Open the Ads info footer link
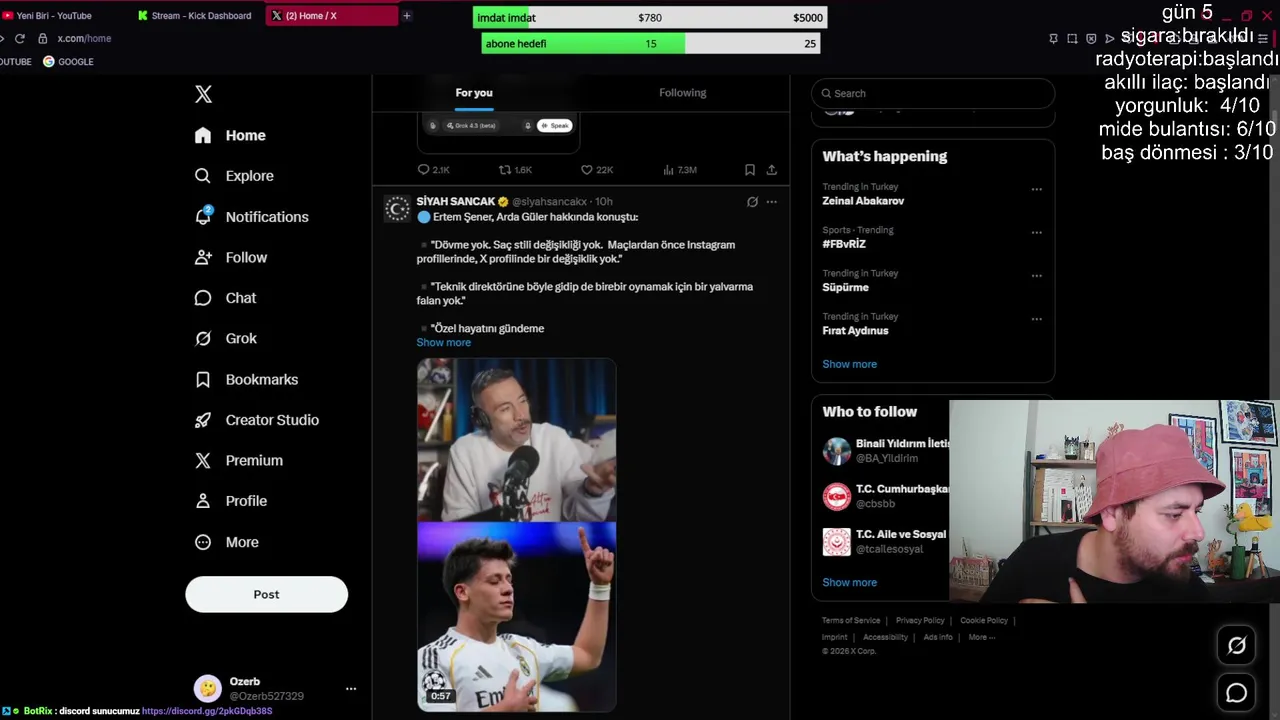 [x=938, y=637]
